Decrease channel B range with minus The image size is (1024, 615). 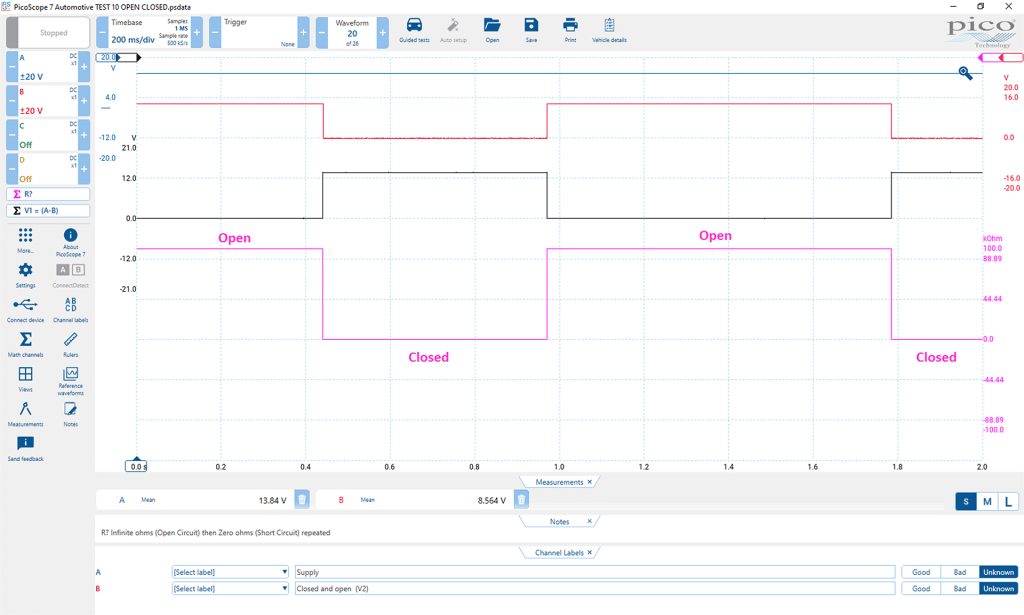tap(12, 101)
